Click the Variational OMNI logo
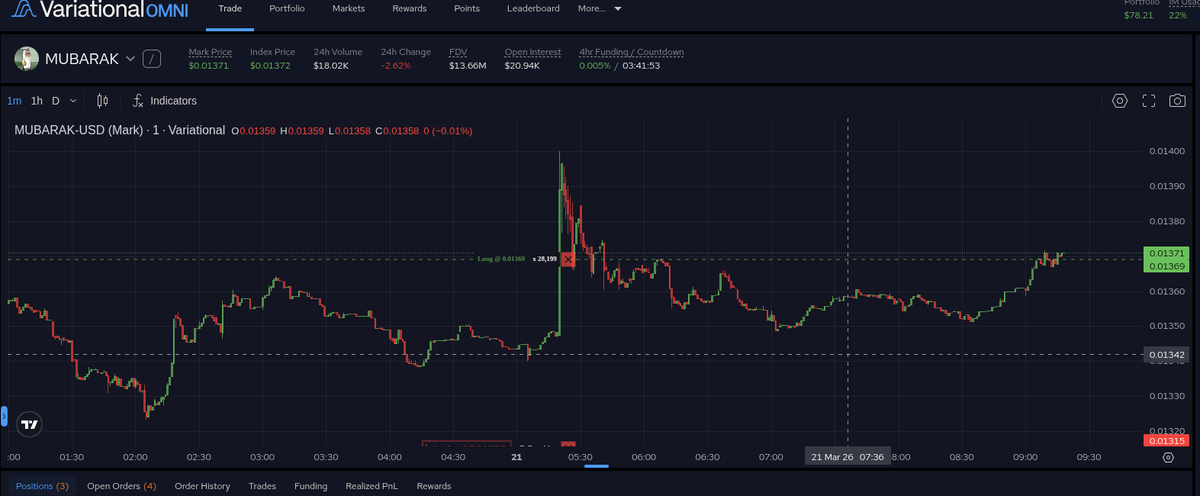 (x=100, y=9)
